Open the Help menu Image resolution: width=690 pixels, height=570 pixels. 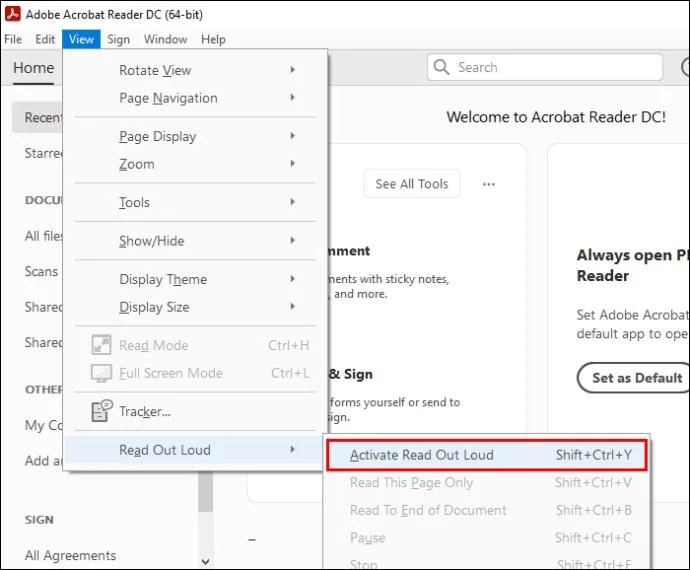pyautogui.click(x=213, y=39)
